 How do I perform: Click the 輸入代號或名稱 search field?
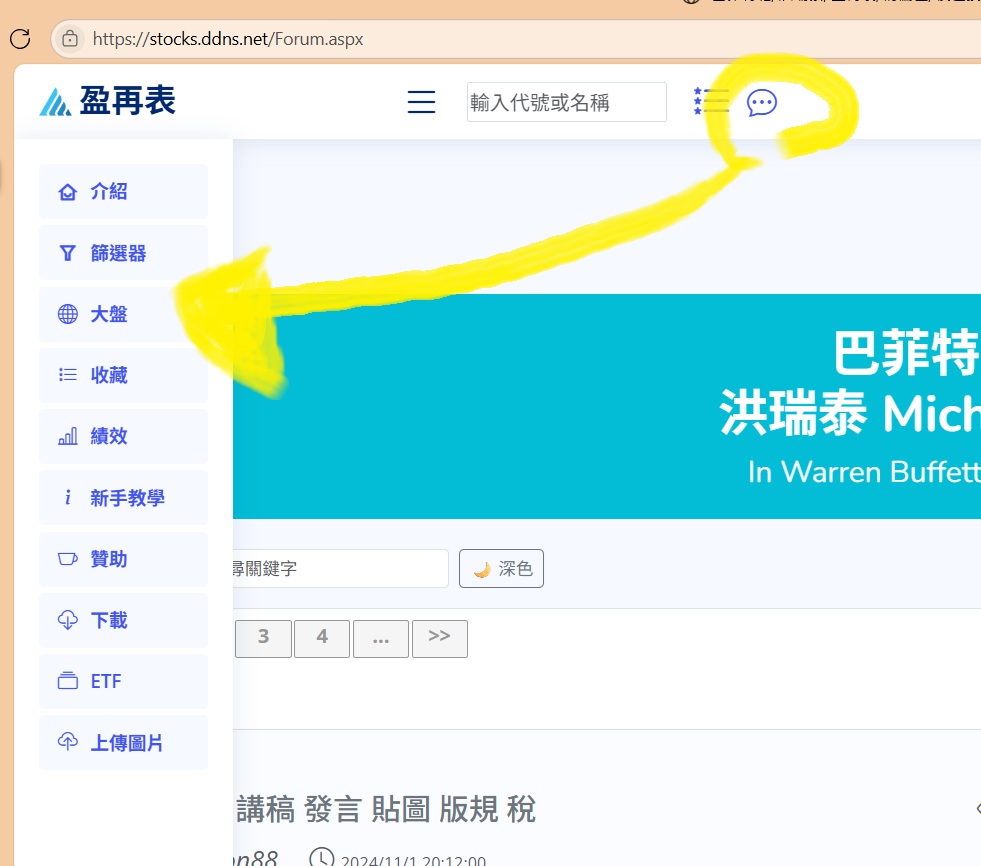566,102
